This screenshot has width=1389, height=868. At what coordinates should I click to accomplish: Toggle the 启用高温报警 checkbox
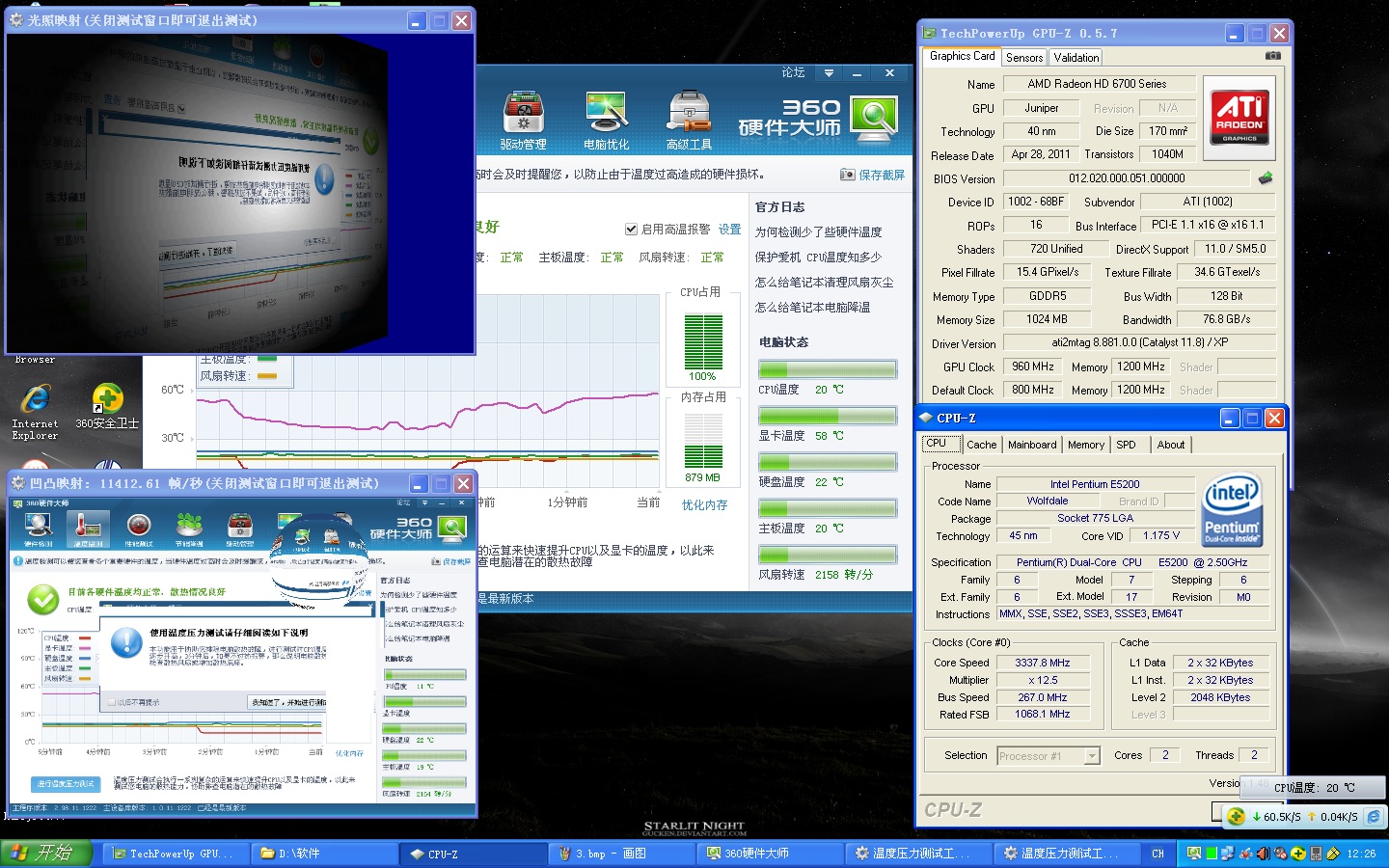[631, 230]
